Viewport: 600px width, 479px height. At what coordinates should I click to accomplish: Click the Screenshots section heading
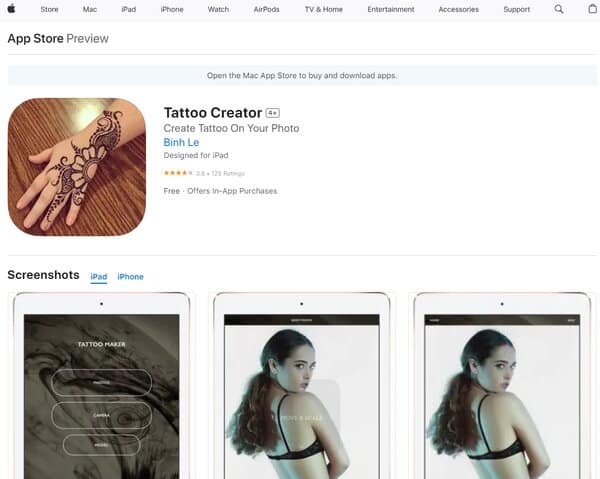pyautogui.click(x=44, y=275)
